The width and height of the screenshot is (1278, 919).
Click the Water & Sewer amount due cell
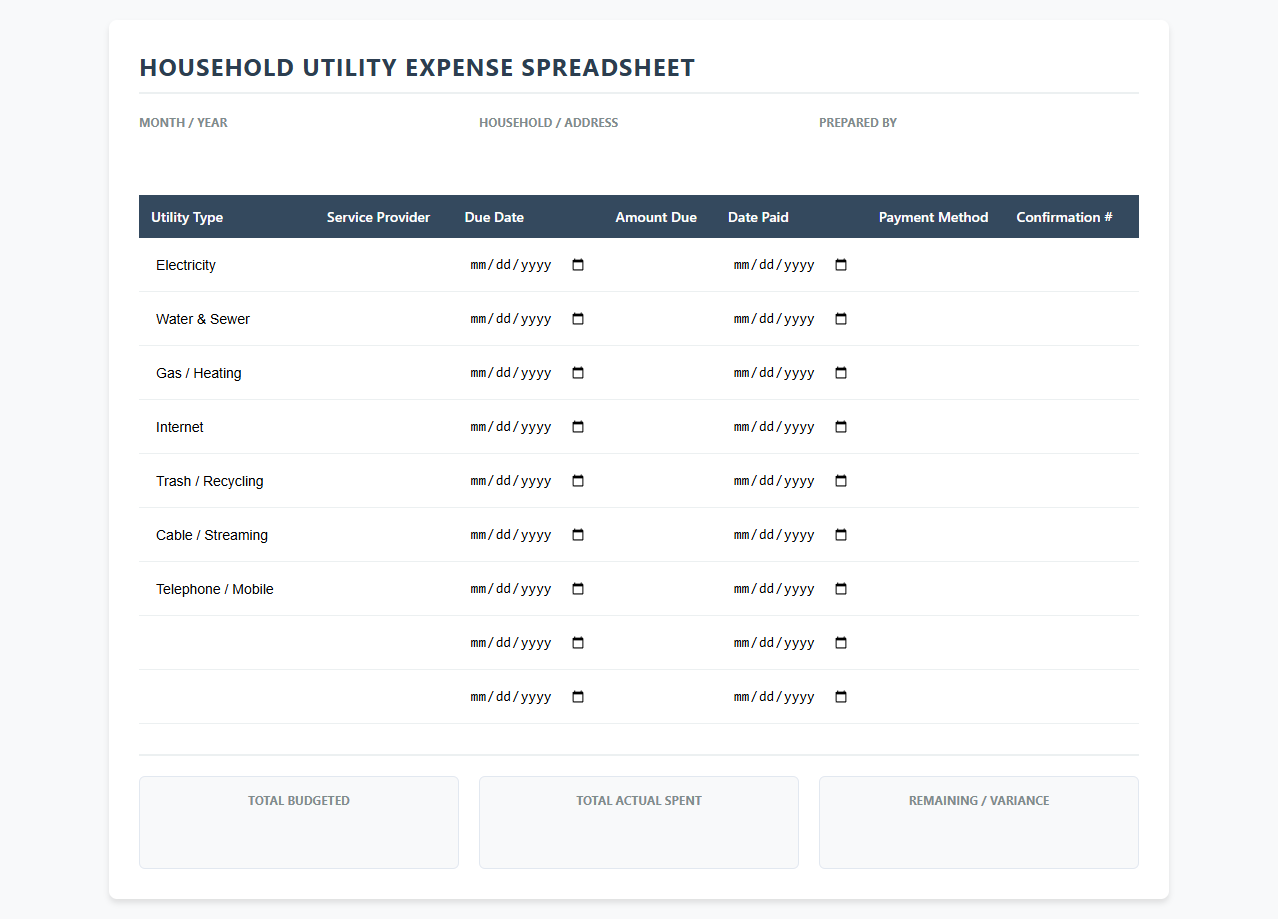660,319
